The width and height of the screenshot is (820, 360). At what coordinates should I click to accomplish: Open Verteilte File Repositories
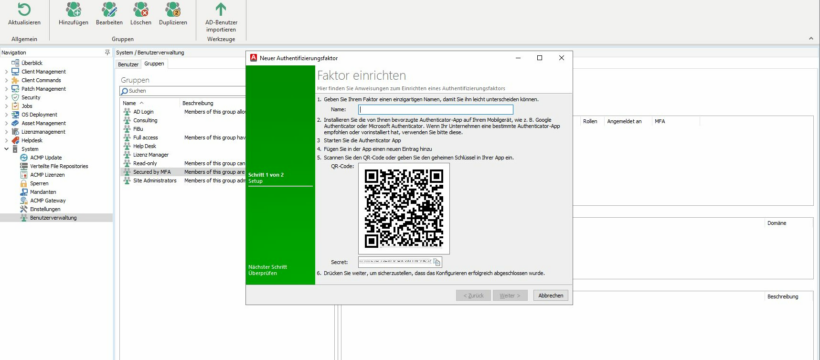(59, 166)
